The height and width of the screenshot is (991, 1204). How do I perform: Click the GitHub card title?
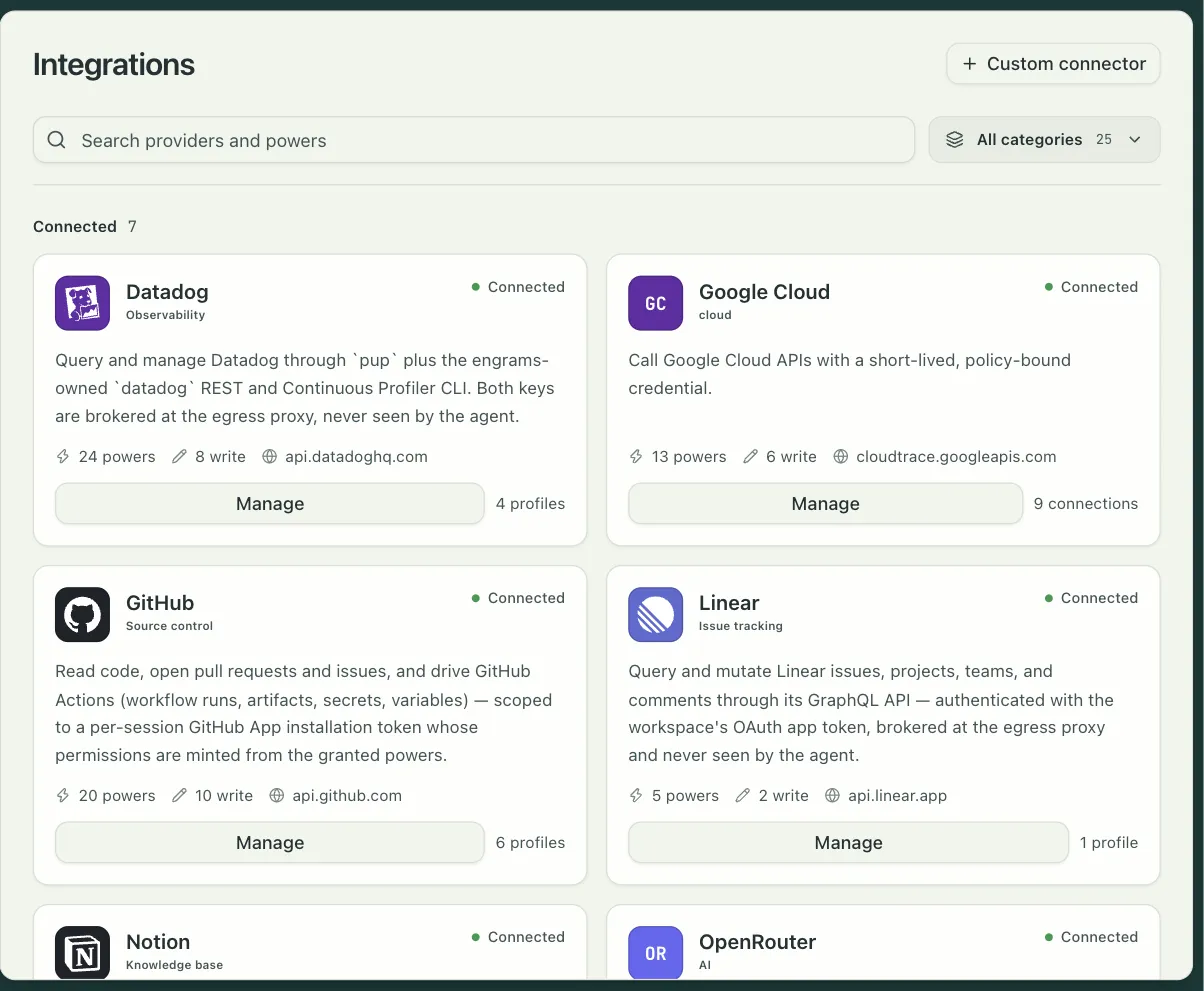(x=160, y=603)
